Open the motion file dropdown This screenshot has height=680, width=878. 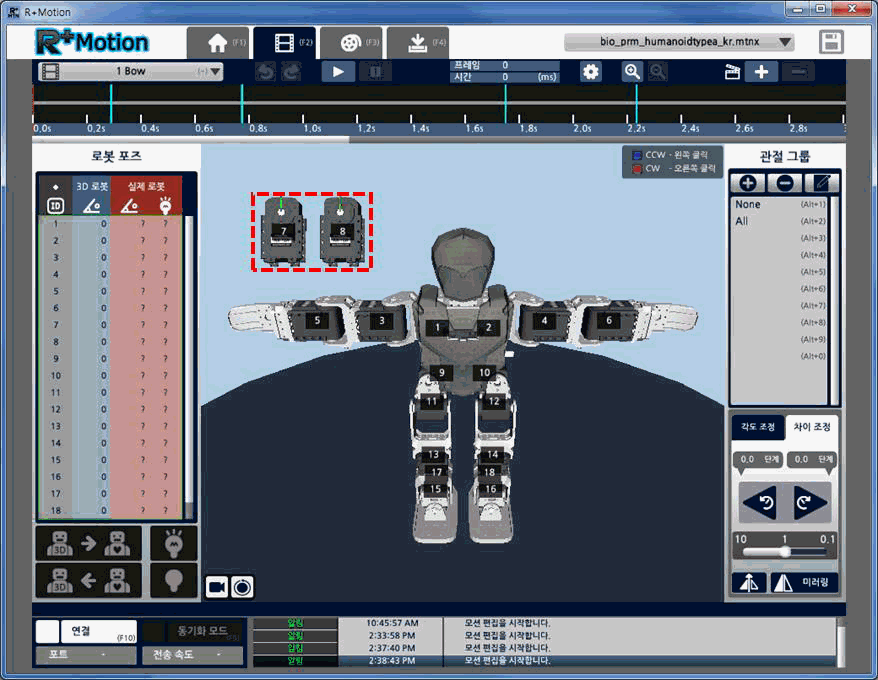click(680, 43)
